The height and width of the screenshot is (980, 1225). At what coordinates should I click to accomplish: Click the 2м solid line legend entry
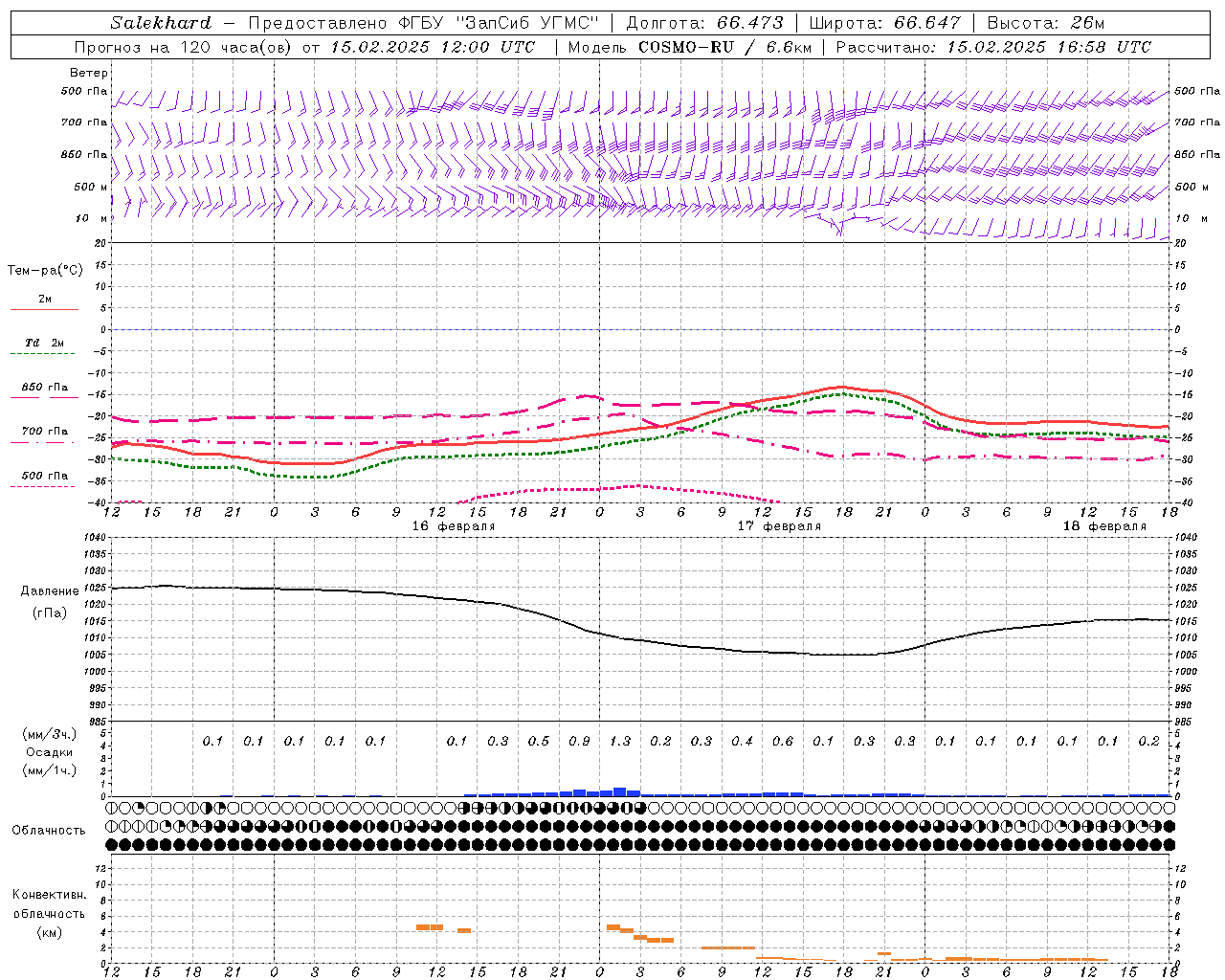44,302
